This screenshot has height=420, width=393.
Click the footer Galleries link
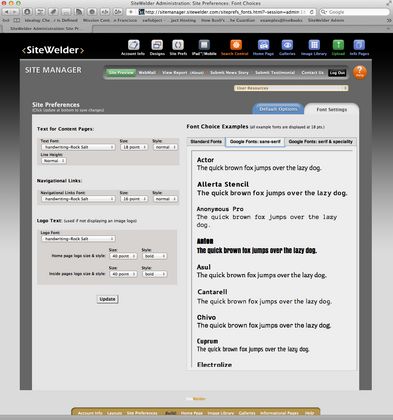point(247,413)
